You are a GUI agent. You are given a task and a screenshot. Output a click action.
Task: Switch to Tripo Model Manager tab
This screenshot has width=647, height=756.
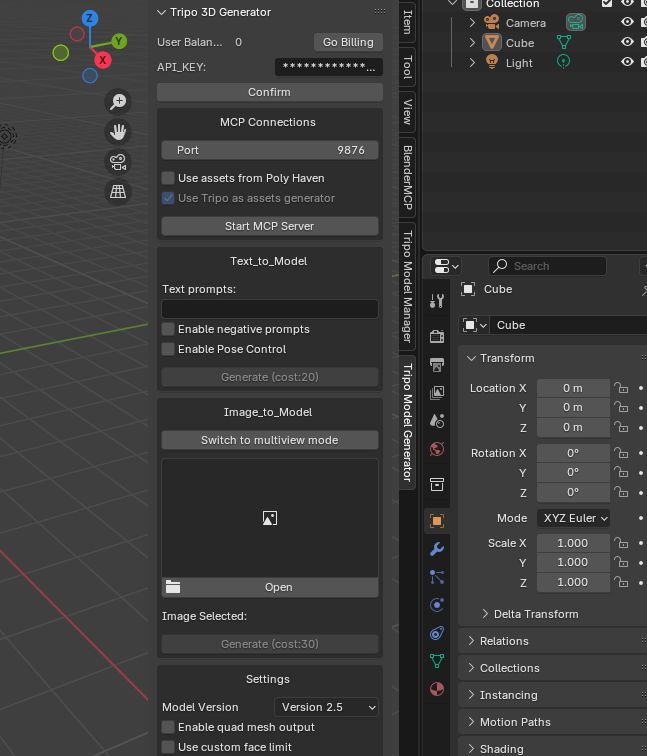pos(408,286)
